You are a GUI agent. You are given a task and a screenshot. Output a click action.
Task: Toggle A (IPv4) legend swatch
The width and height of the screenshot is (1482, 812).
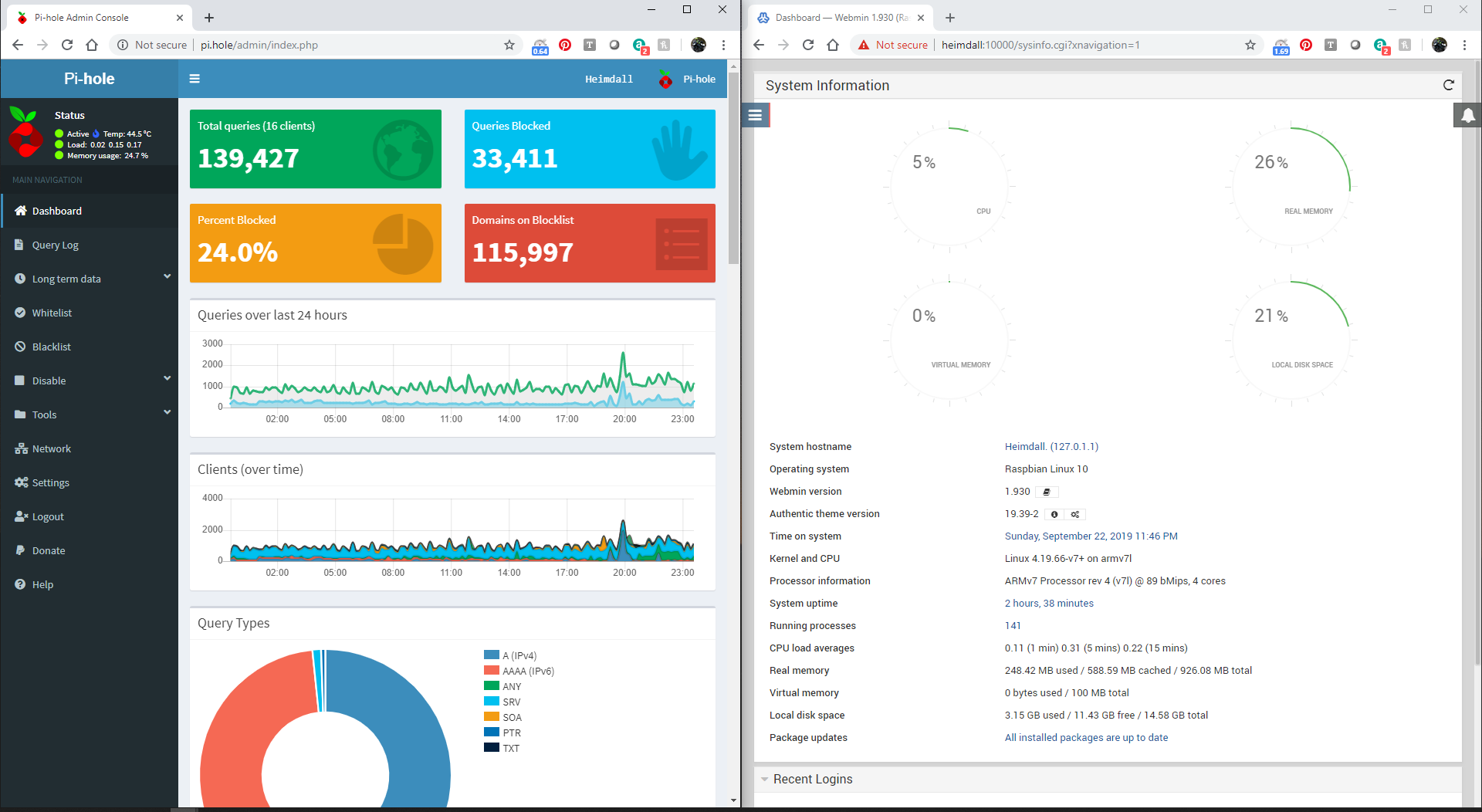[492, 655]
